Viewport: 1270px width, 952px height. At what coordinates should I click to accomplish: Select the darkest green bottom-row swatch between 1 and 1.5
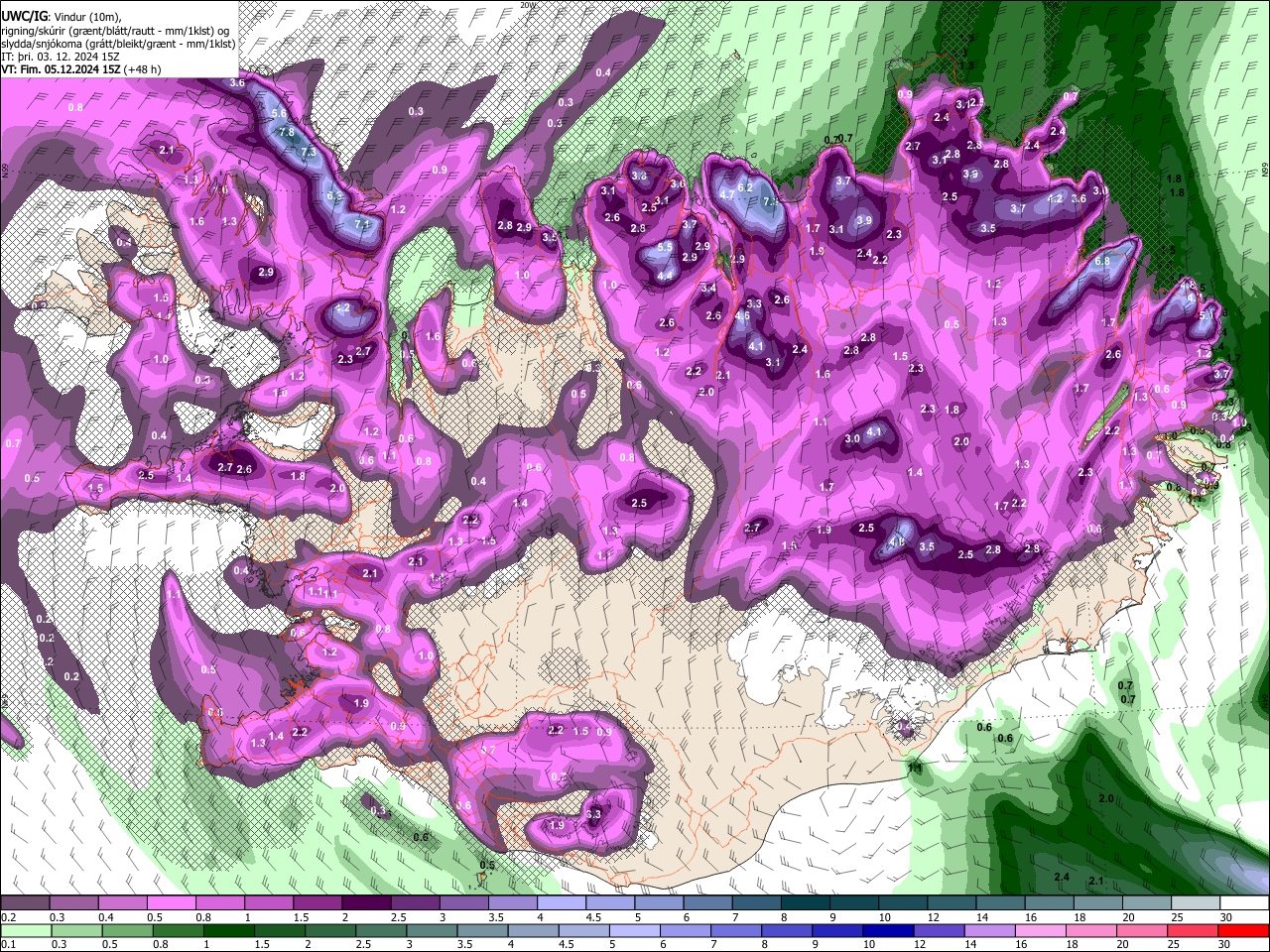pyautogui.click(x=227, y=930)
